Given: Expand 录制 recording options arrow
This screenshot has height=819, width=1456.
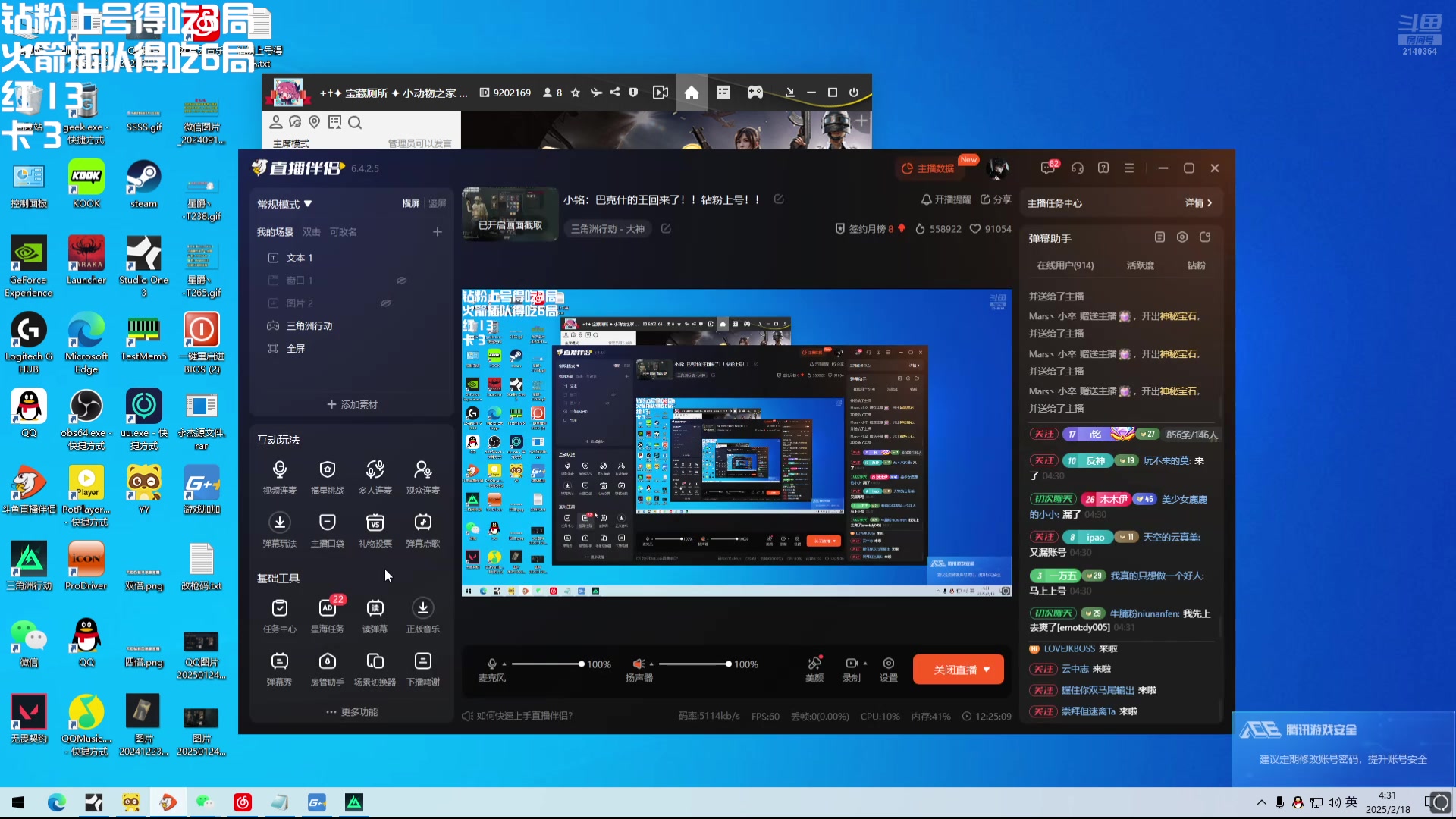Looking at the screenshot, I should point(865,664).
